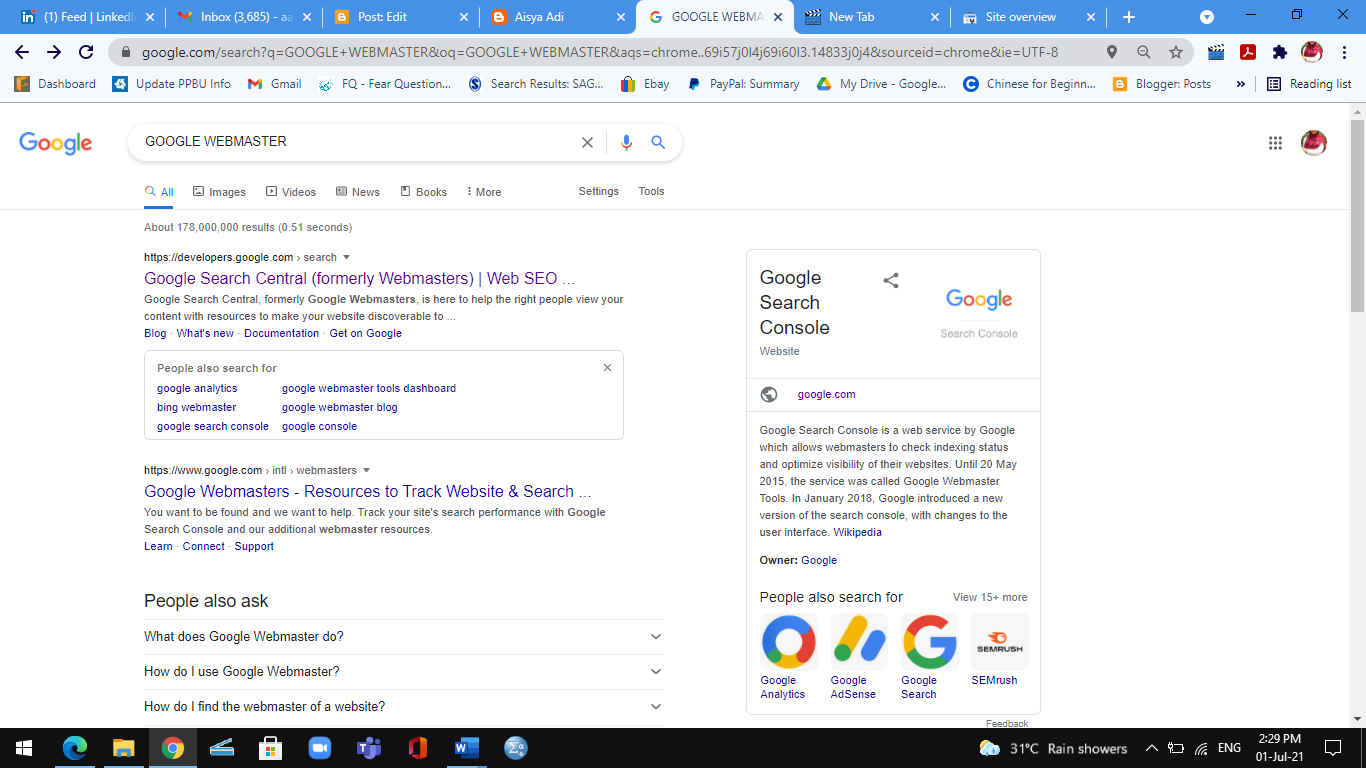
Task: Open the Ebay bookmark
Action: pos(644,84)
